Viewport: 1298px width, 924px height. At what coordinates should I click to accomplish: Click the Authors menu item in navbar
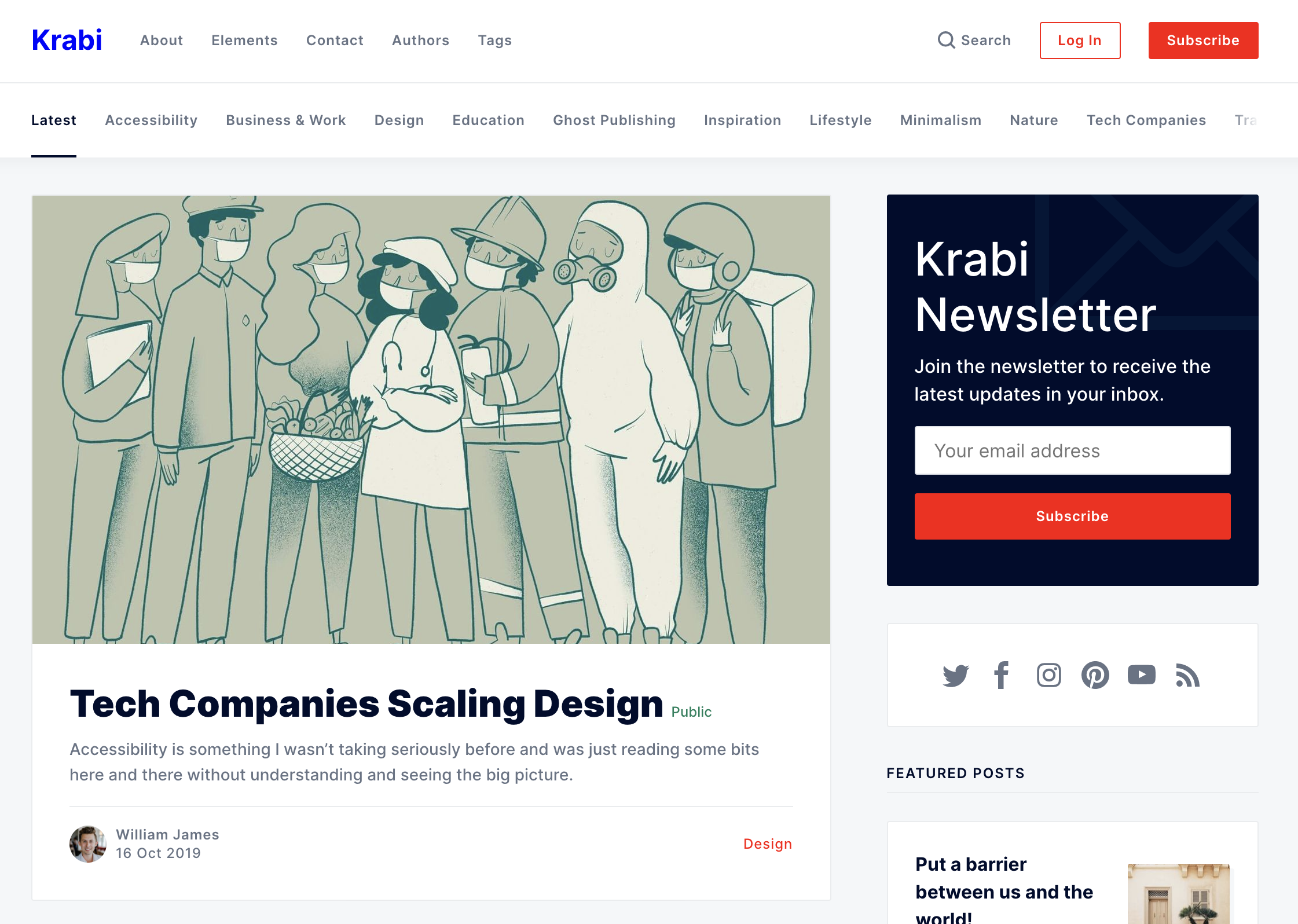(x=421, y=40)
